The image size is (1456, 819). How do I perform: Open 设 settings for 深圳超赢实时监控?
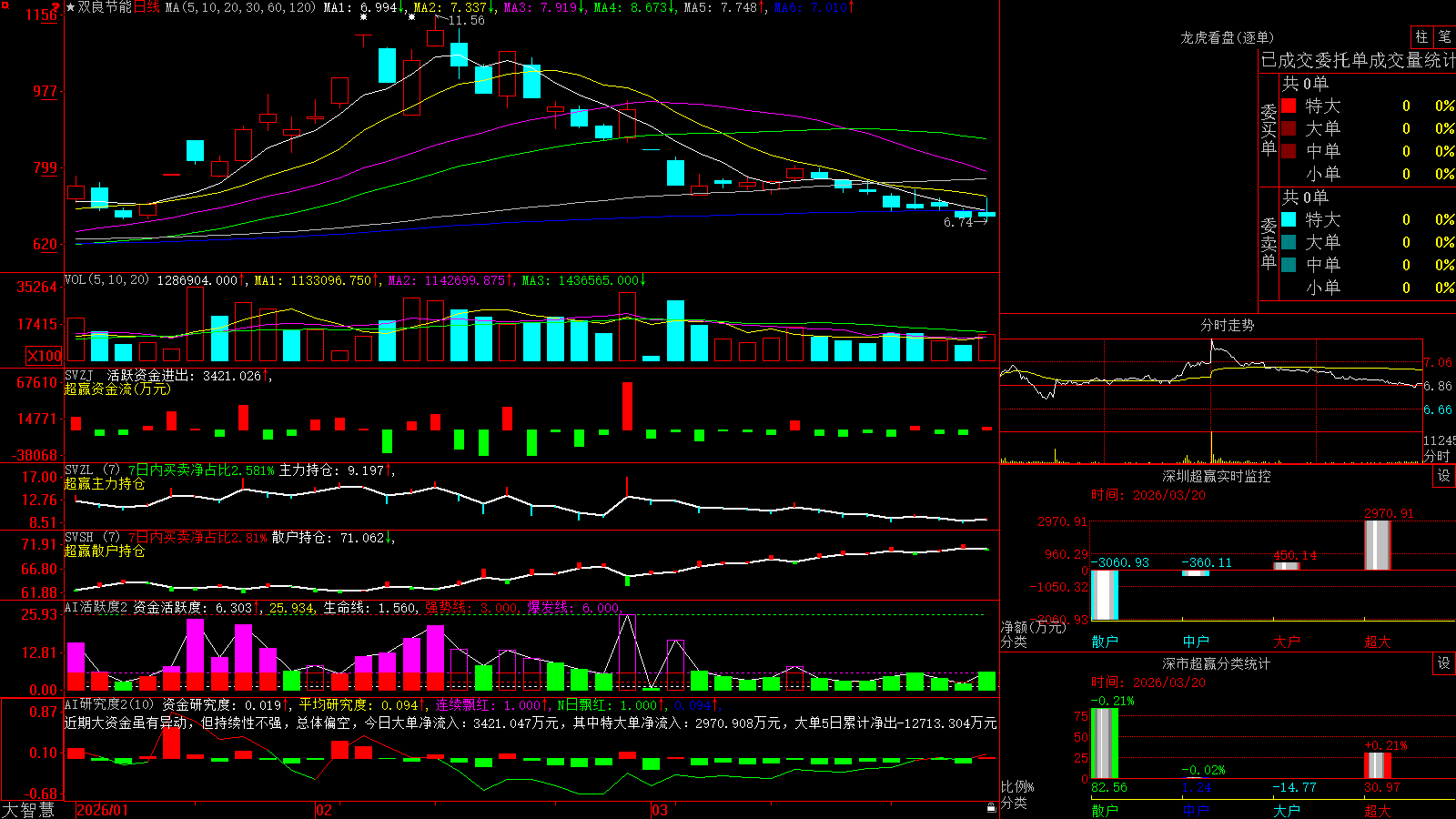(1444, 476)
